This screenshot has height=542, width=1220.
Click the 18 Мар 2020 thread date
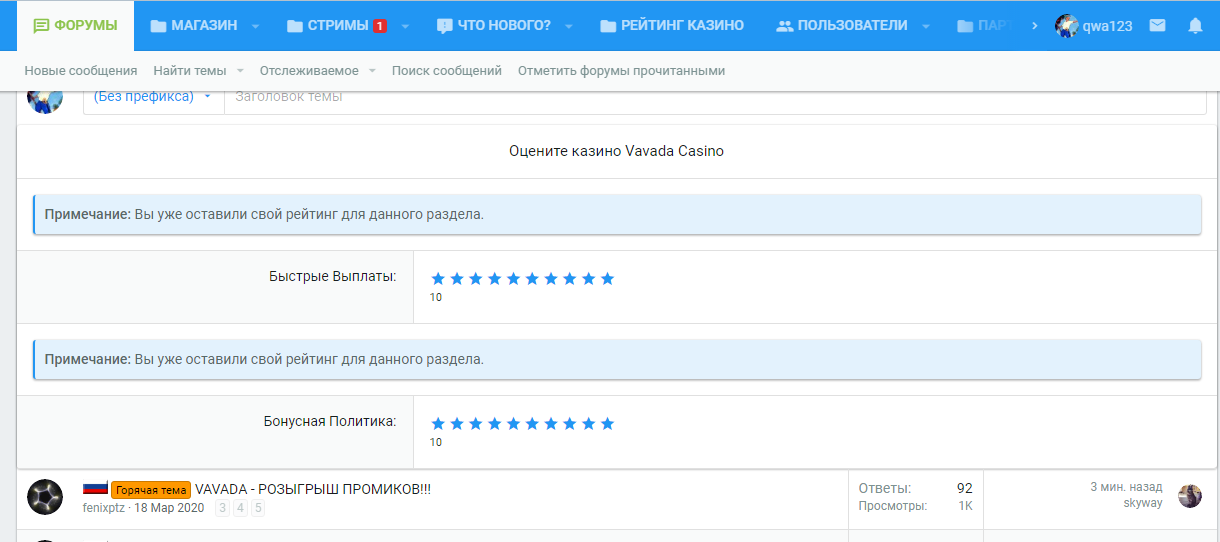point(169,508)
